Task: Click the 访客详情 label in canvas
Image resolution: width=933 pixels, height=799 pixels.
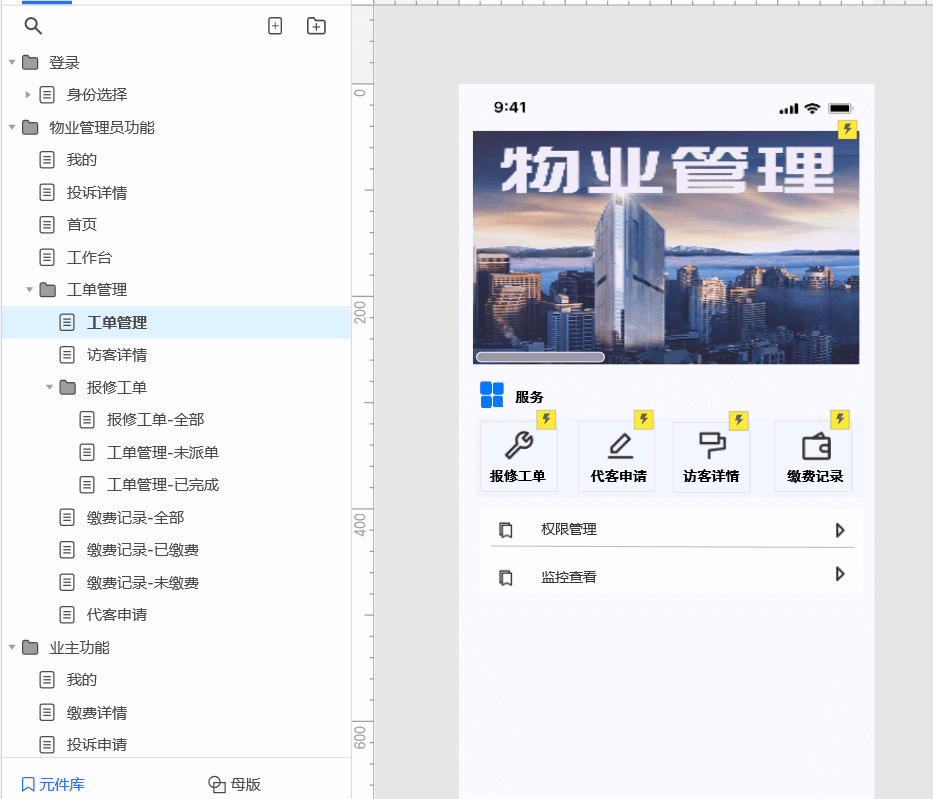Action: [x=711, y=476]
